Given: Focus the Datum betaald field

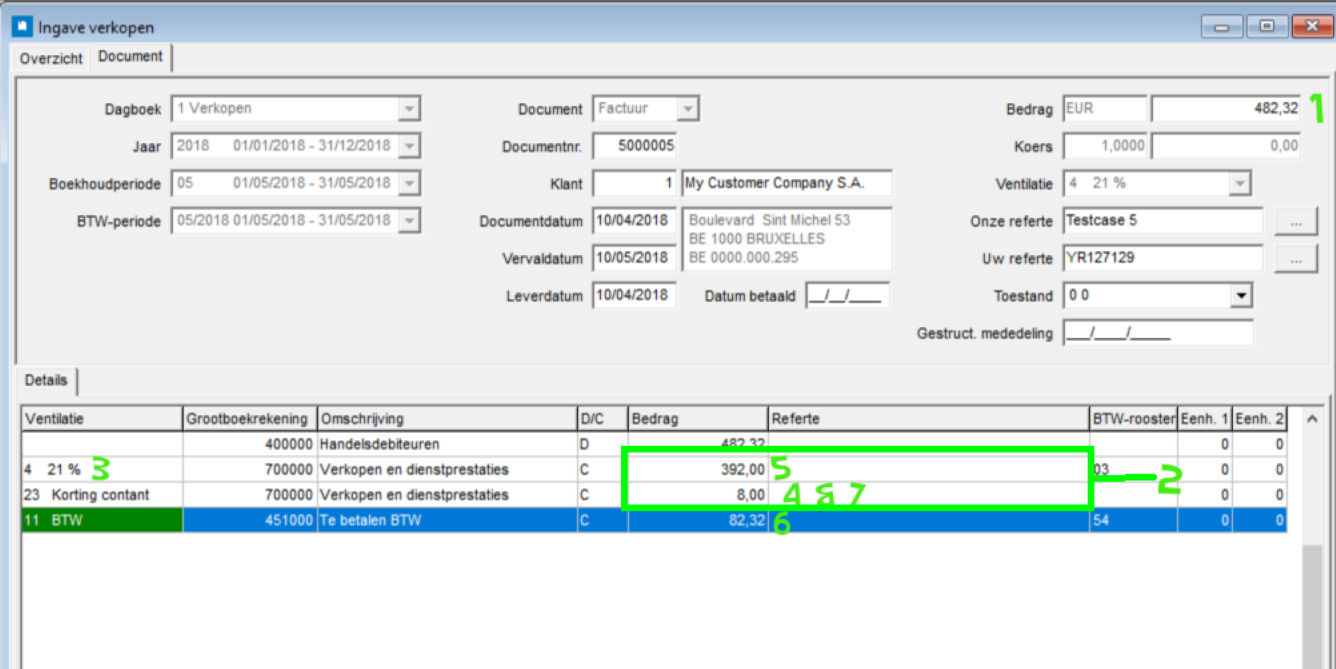Looking at the screenshot, I should point(846,296).
